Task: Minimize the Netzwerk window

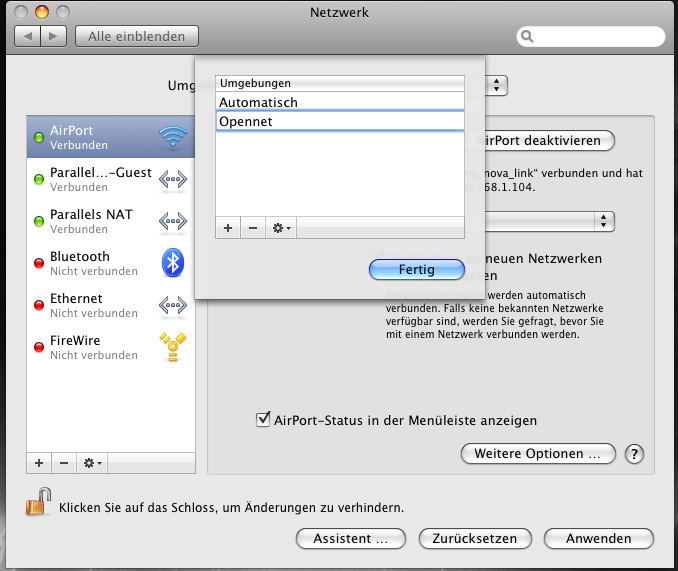Action: (x=42, y=12)
